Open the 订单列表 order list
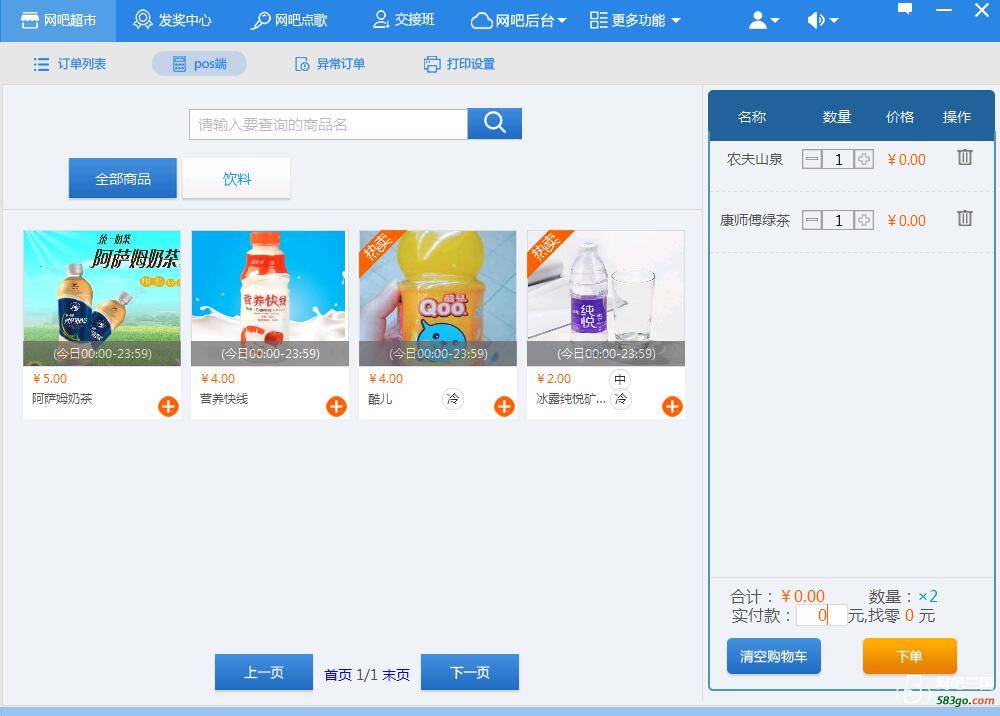Viewport: 1000px width, 716px height. click(x=70, y=64)
